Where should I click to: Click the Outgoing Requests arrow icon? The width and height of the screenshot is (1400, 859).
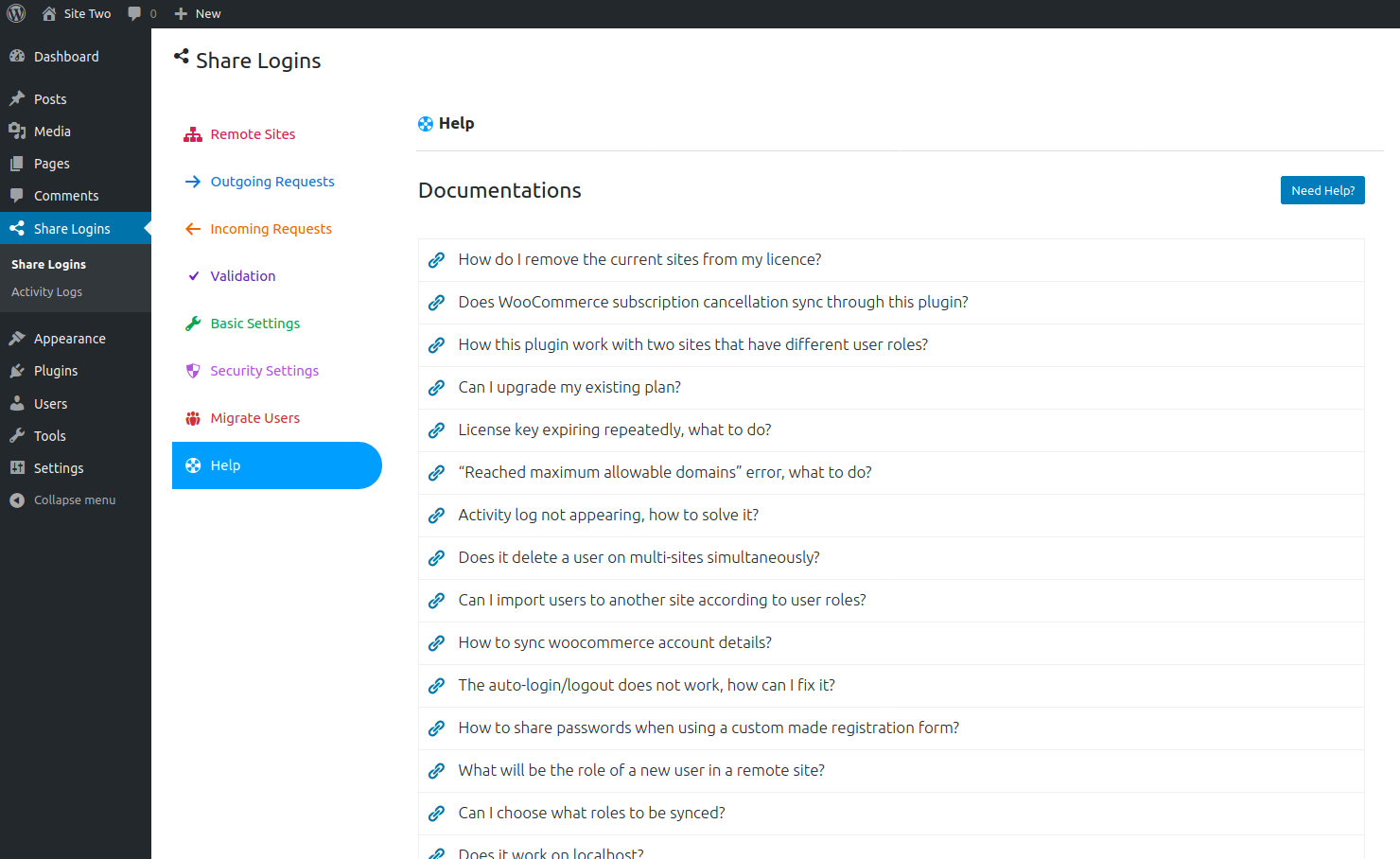coord(193,182)
